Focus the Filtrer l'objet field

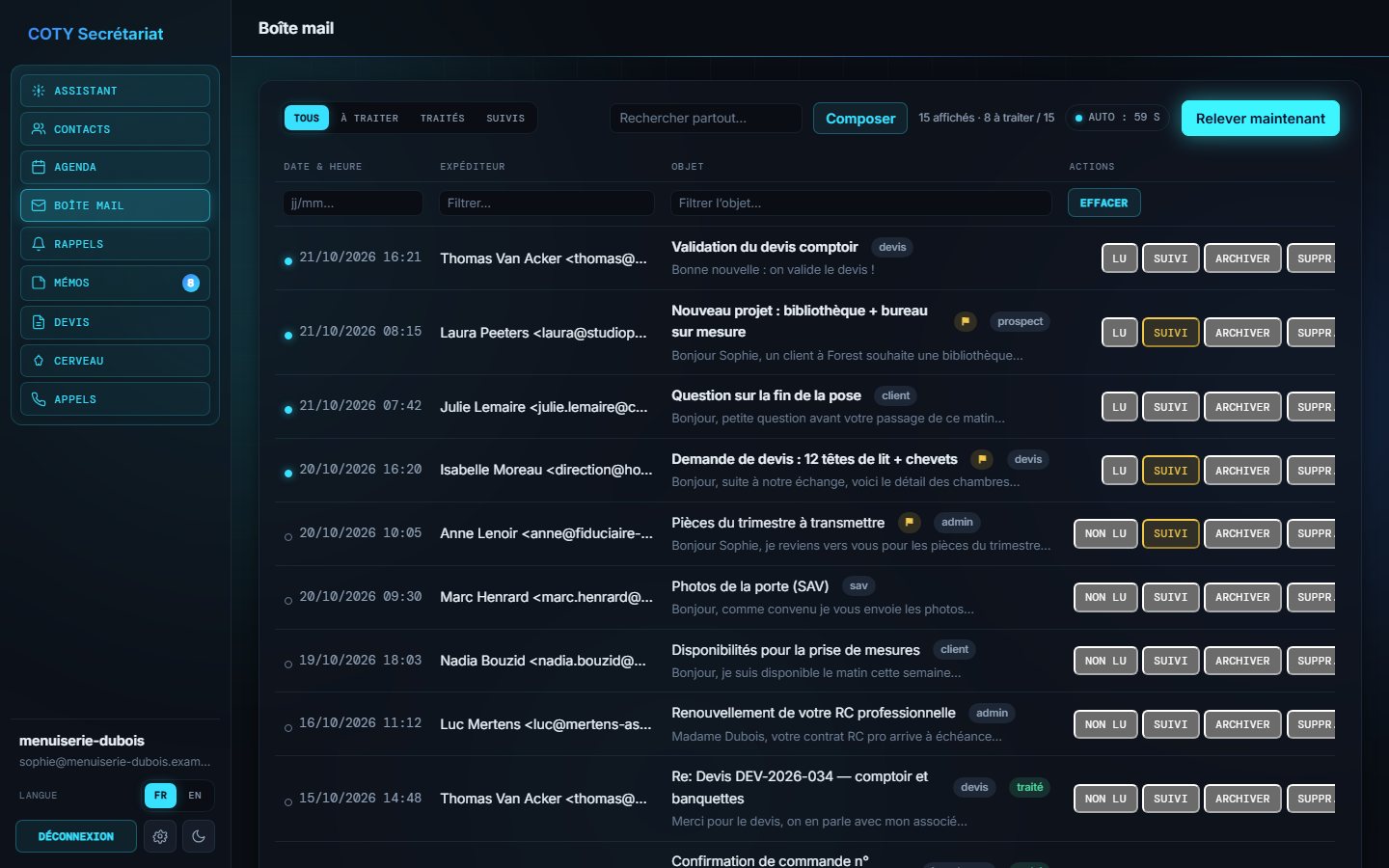pos(861,203)
